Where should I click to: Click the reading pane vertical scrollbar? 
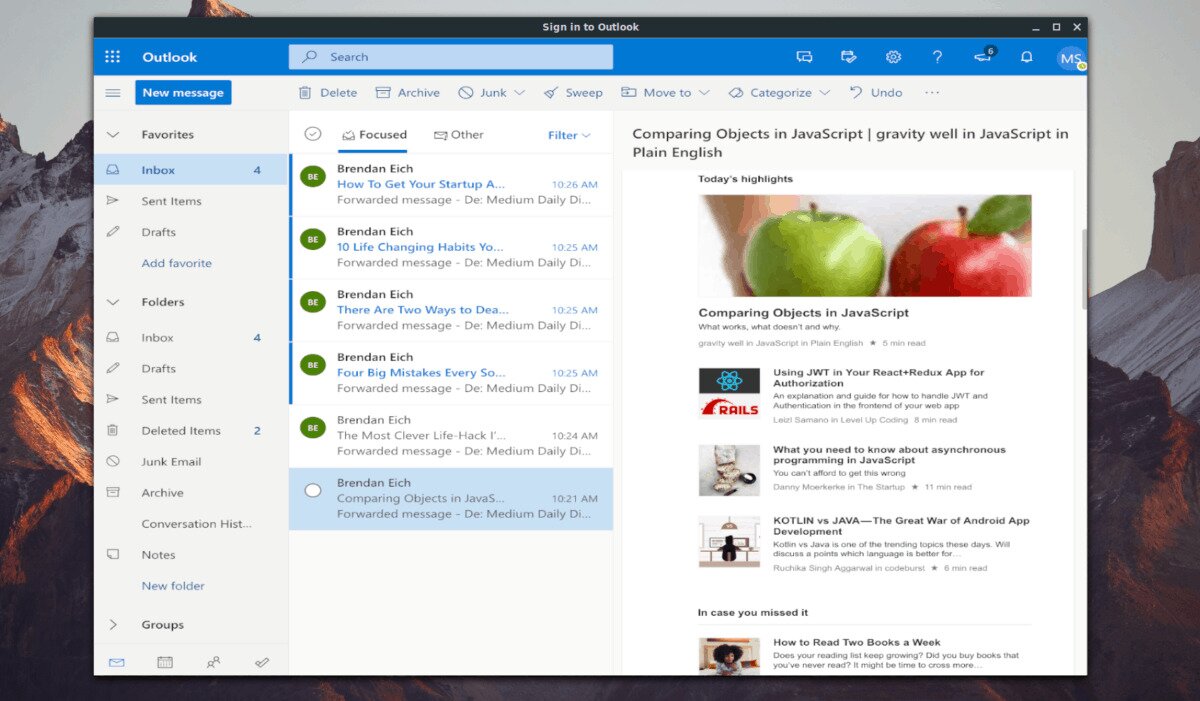(1082, 270)
